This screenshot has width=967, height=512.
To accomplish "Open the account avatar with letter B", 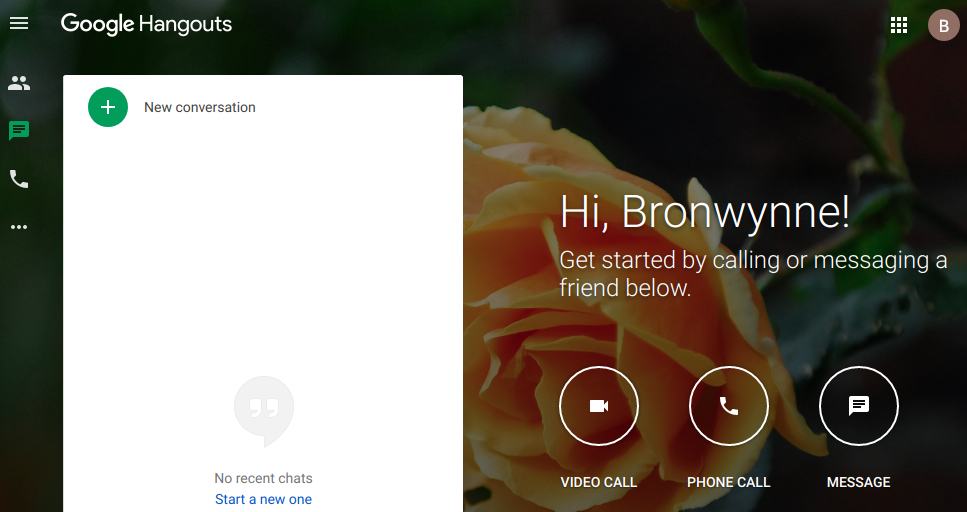I will click(944, 25).
